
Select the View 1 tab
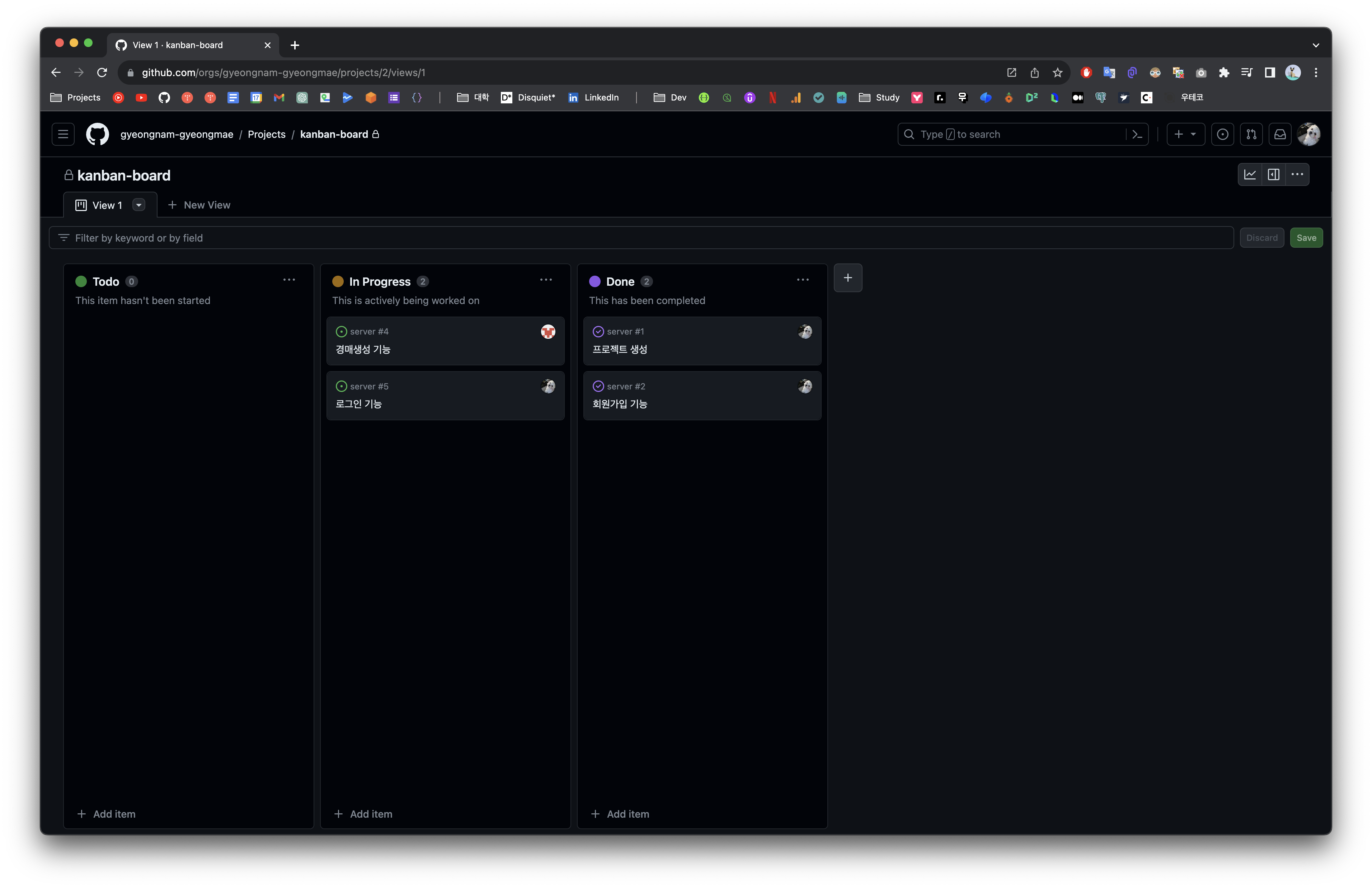coord(107,205)
